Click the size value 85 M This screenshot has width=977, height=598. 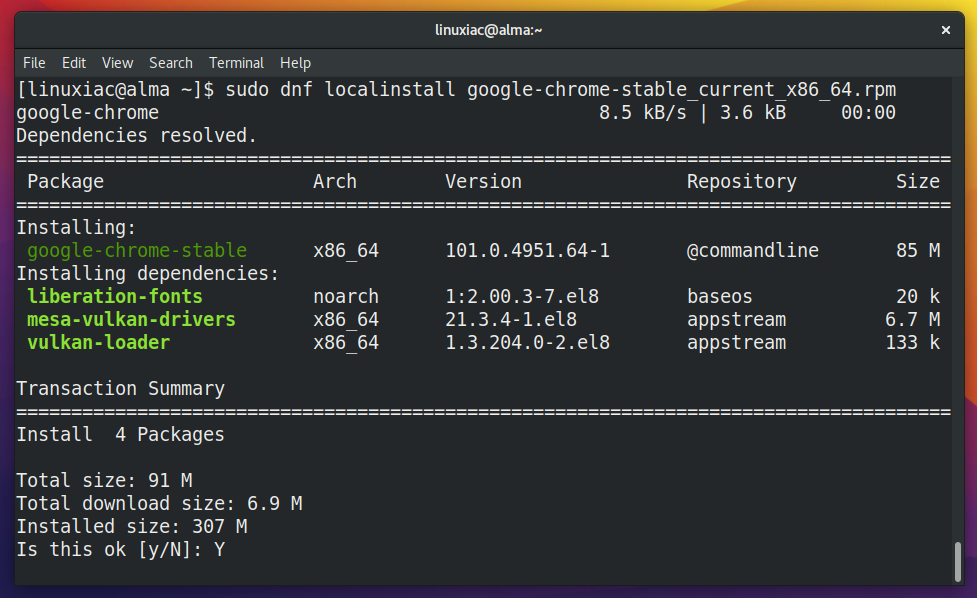pyautogui.click(x=918, y=250)
